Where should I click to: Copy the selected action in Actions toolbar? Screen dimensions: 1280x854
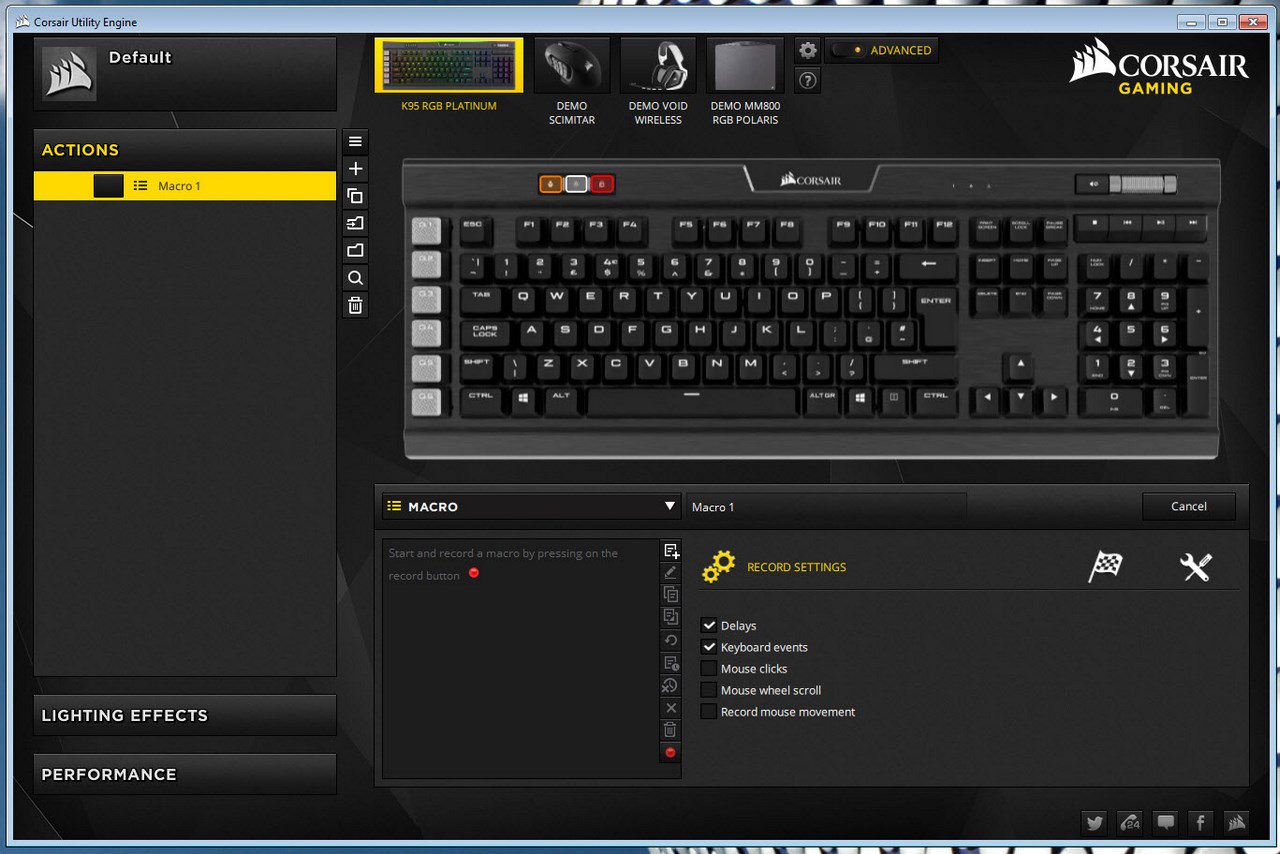pos(355,196)
